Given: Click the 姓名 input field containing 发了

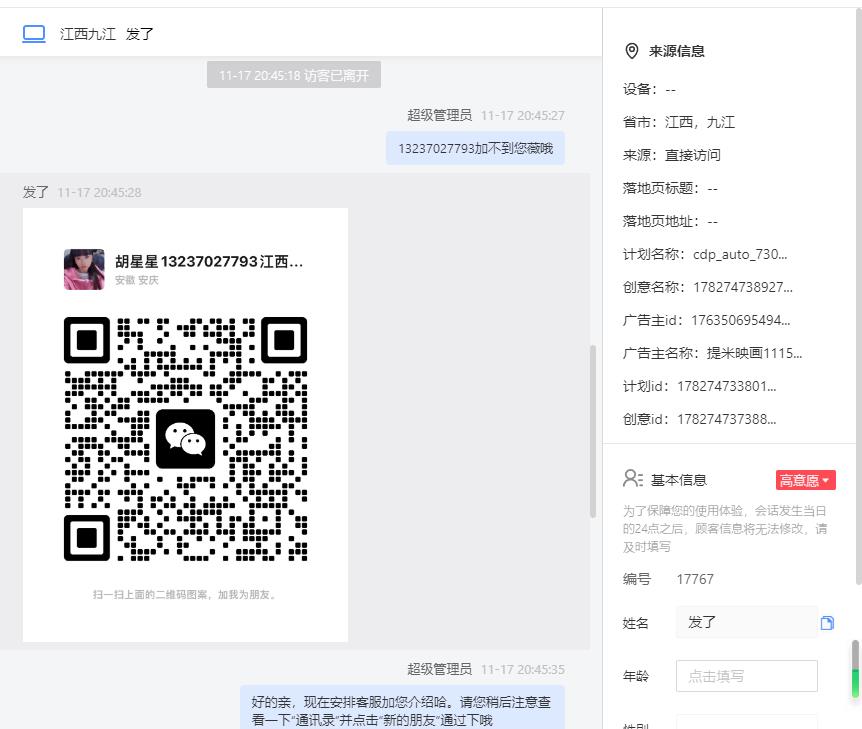Looking at the screenshot, I should pyautogui.click(x=747, y=622).
